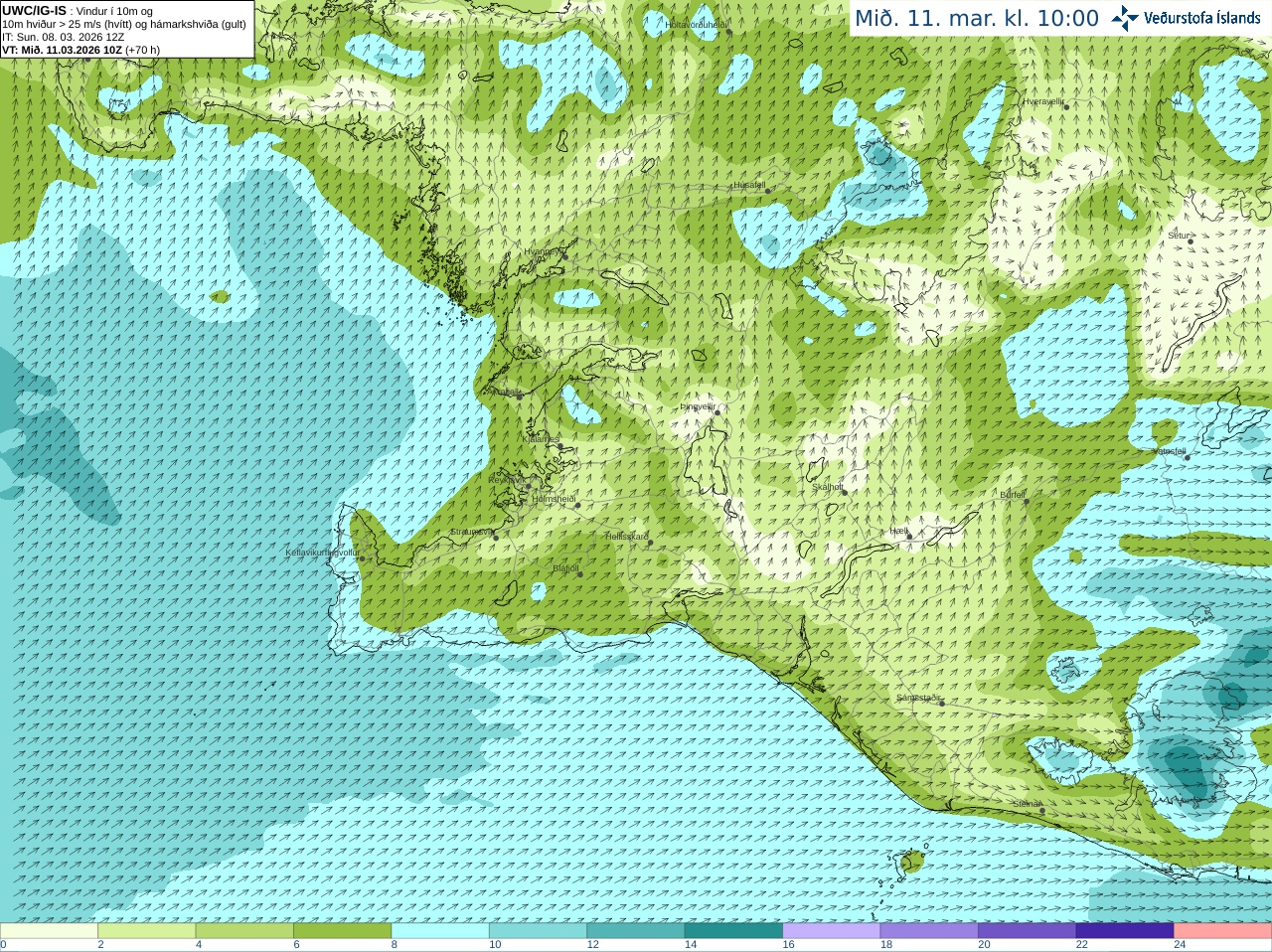This screenshot has height=952, width=1272.
Task: Click the Skálholt station label
Action: click(x=827, y=487)
